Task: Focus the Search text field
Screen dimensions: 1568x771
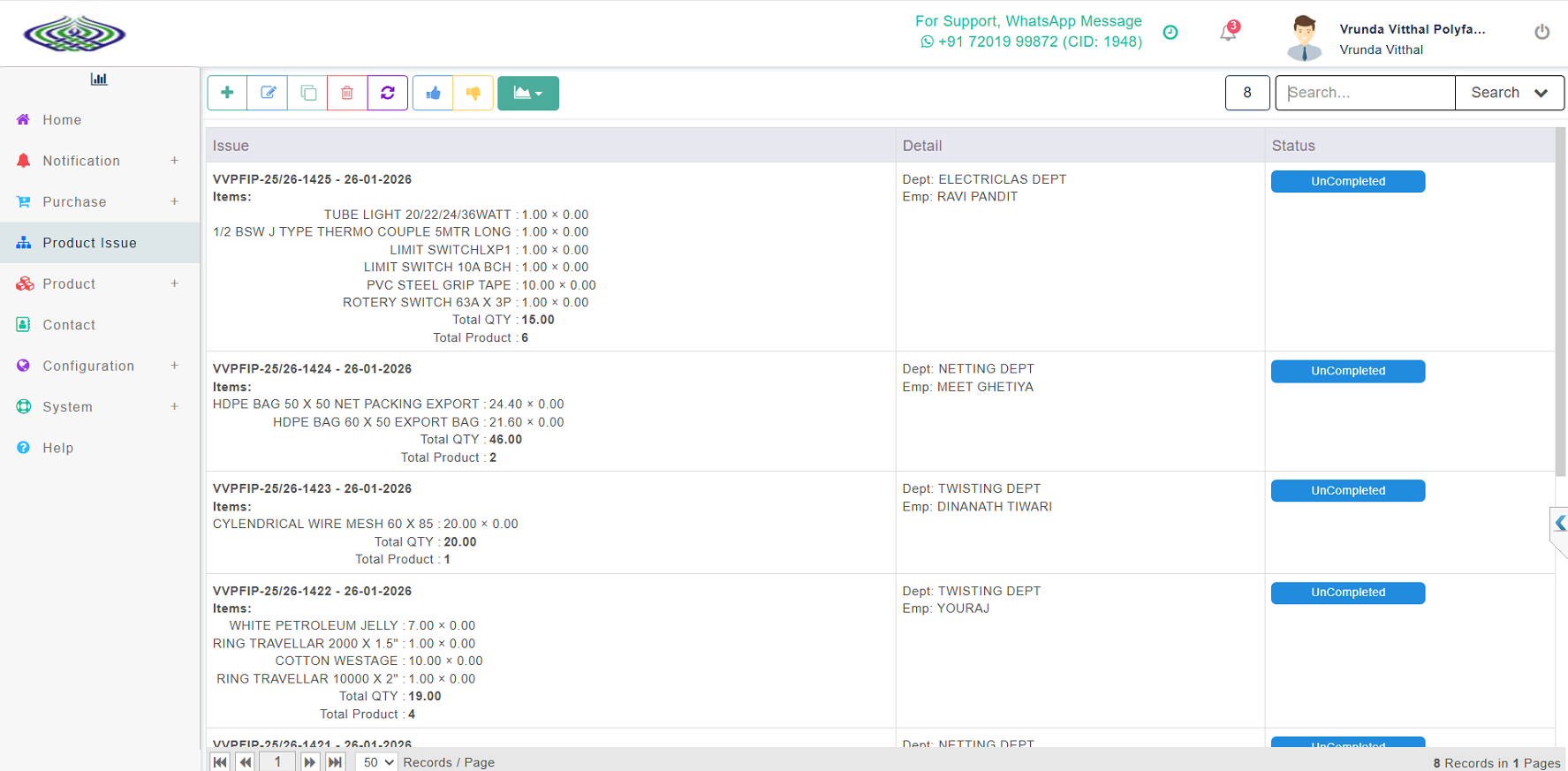Action: click(1365, 93)
